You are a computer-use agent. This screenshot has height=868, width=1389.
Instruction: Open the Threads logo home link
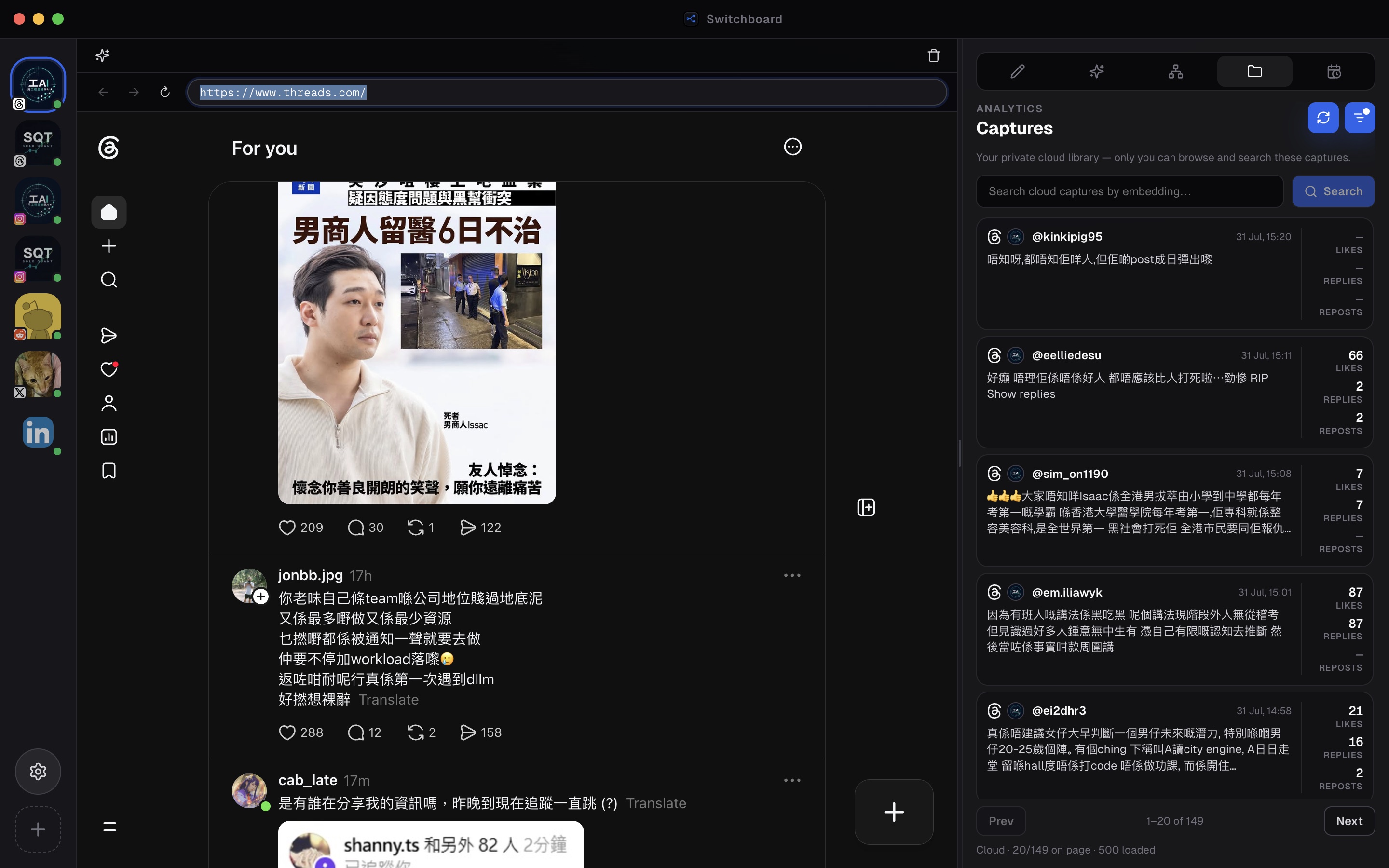pyautogui.click(x=109, y=148)
